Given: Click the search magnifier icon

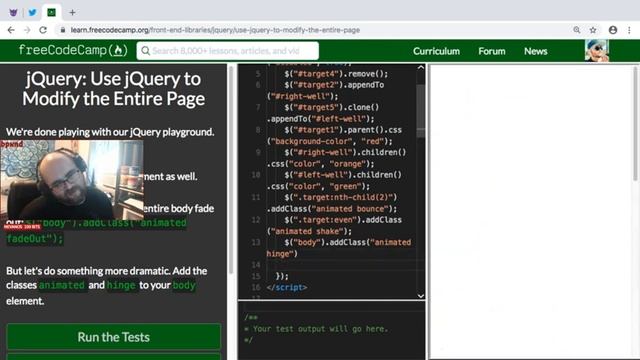Looking at the screenshot, I should pyautogui.click(x=145, y=51).
